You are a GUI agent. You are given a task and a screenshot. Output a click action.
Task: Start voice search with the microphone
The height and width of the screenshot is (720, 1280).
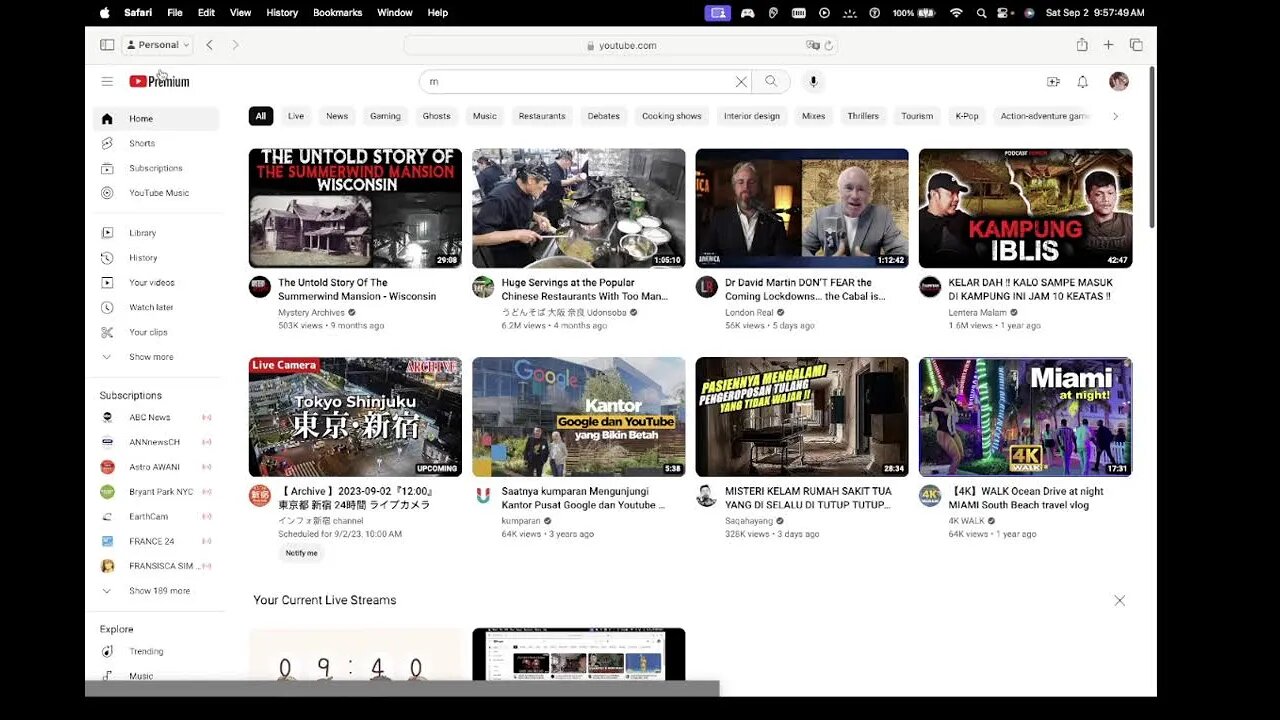[813, 82]
